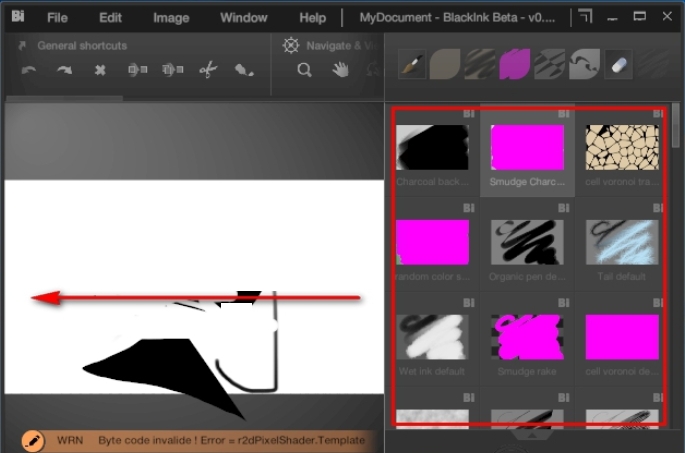
Task: Open the Window menu
Action: pos(243,18)
